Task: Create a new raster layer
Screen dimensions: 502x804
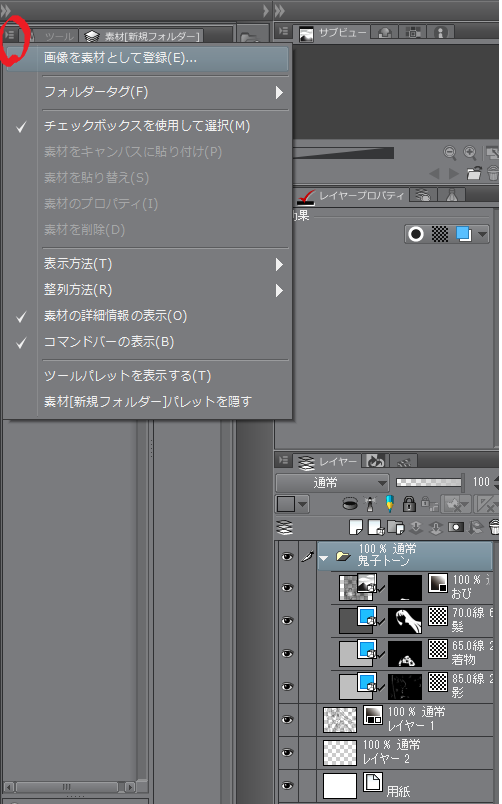Action: tap(355, 527)
